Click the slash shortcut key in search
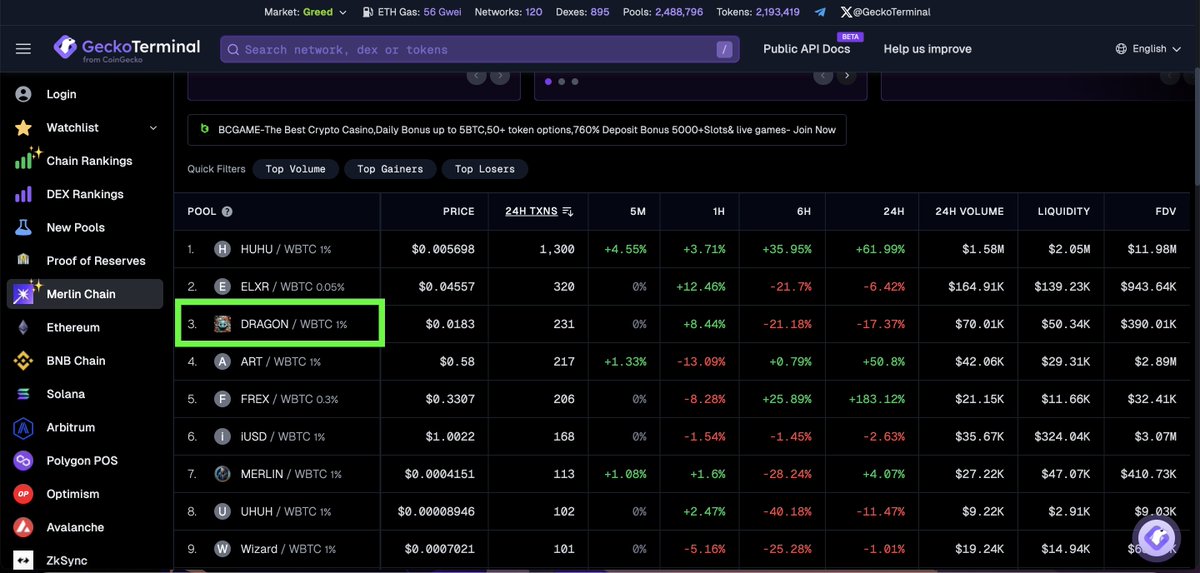The width and height of the screenshot is (1200, 573). coord(725,49)
